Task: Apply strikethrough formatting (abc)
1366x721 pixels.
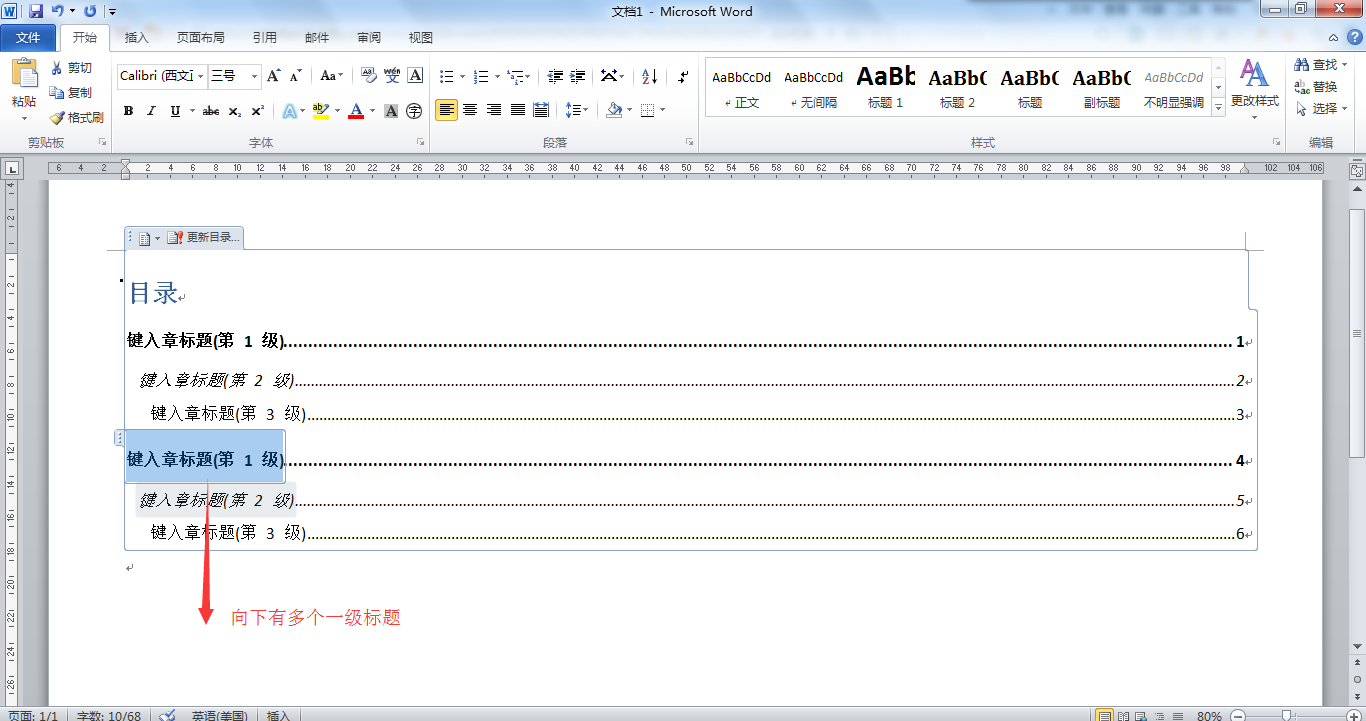Action: 211,111
